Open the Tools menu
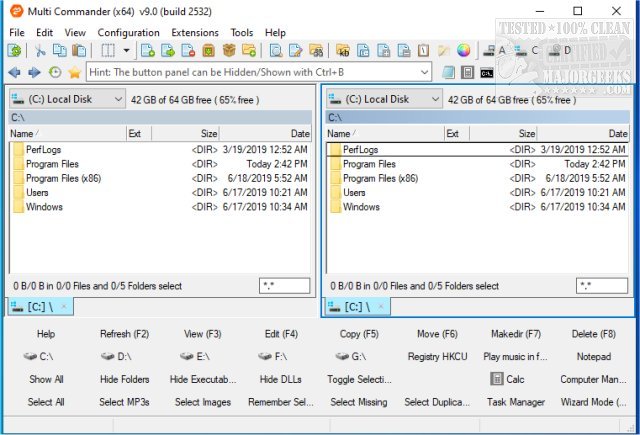Viewport: 640px width, 435px height. pyautogui.click(x=242, y=33)
